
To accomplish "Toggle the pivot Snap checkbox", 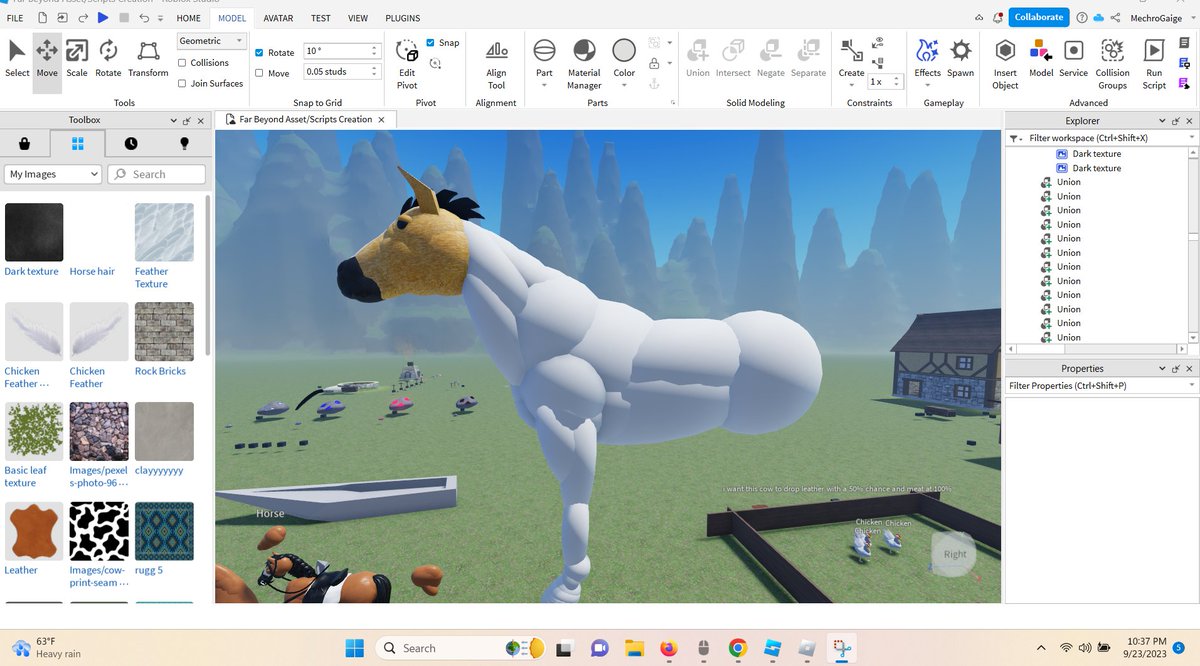I will pos(430,43).
